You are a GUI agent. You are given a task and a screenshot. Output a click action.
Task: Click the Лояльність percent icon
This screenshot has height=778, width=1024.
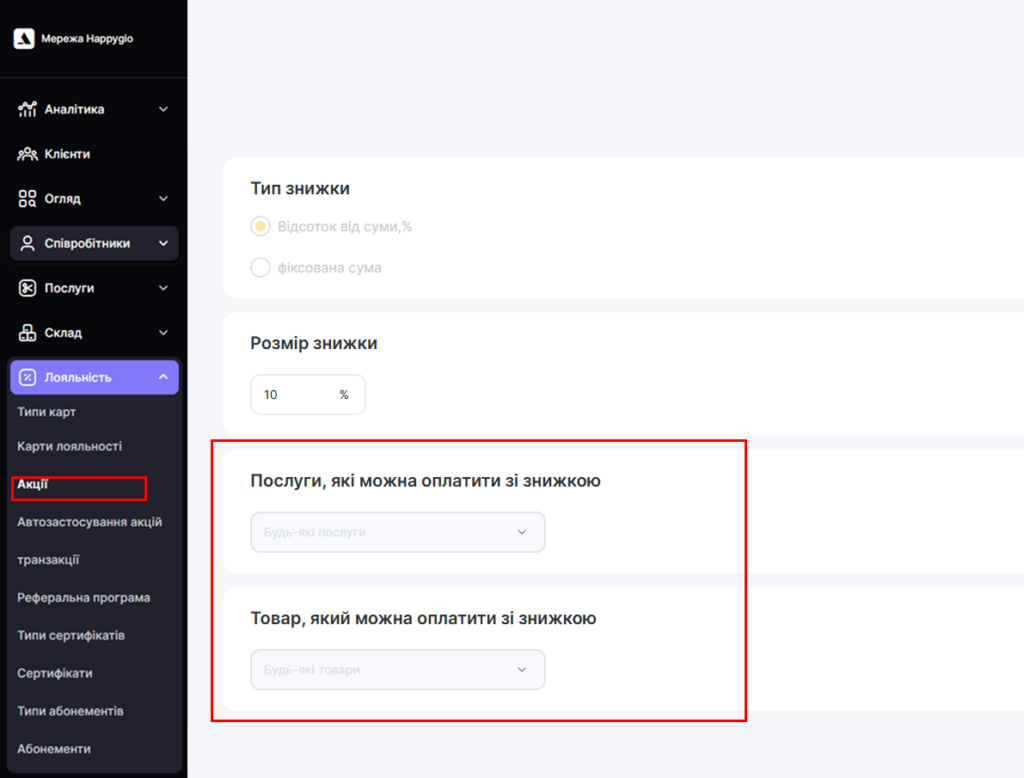(28, 377)
